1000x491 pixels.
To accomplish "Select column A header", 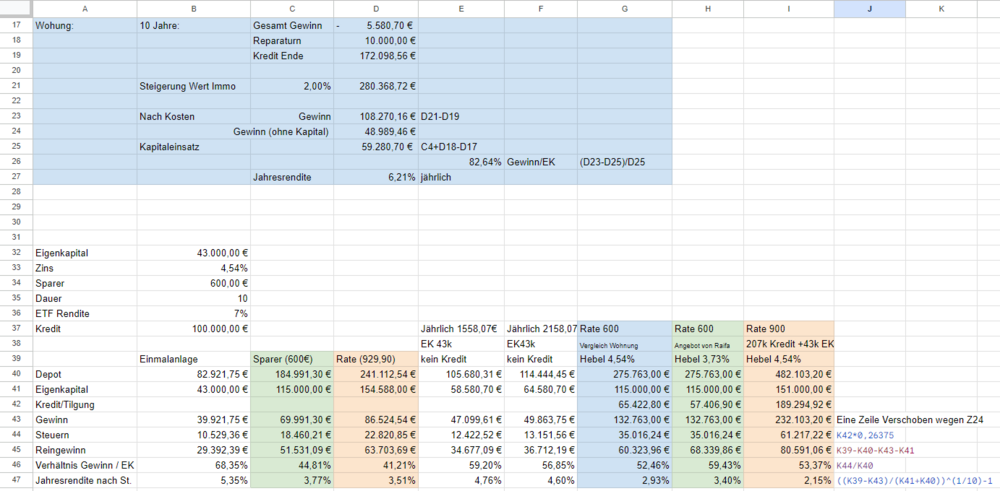I will [x=85, y=8].
